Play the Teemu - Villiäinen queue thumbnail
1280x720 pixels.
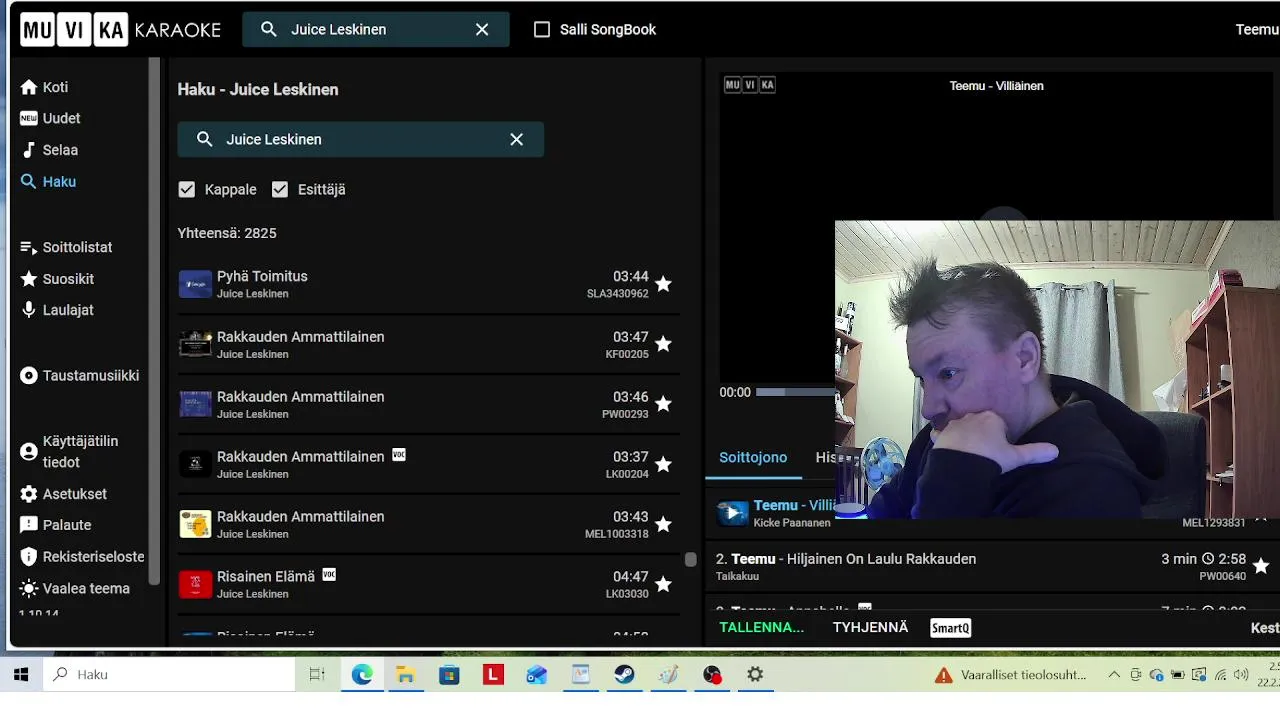[732, 513]
